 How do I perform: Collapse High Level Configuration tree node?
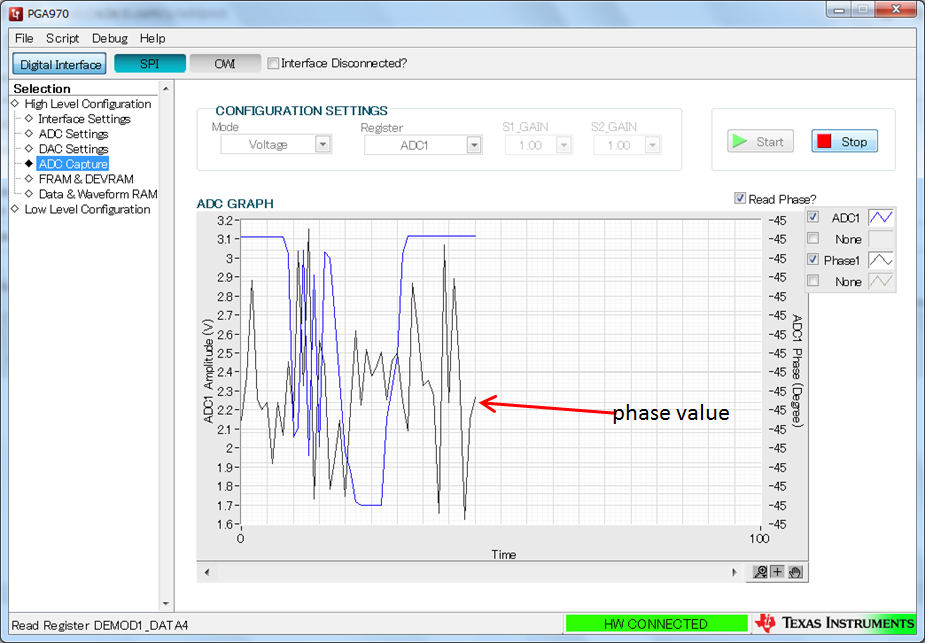[15, 103]
